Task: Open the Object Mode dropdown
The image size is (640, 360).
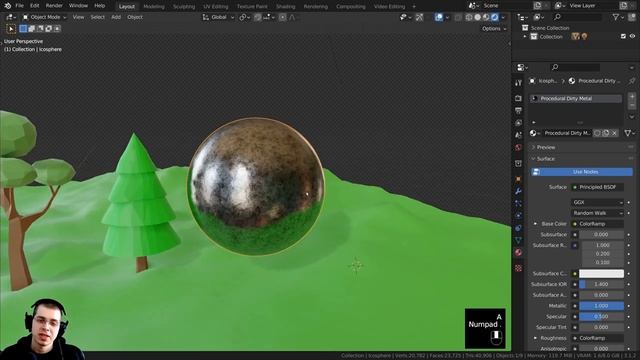Action: tap(44, 17)
